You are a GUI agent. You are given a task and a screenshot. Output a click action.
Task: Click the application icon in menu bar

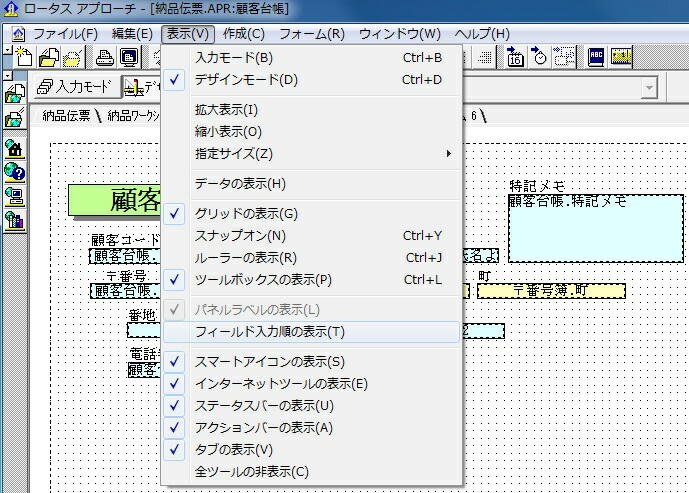(18, 34)
